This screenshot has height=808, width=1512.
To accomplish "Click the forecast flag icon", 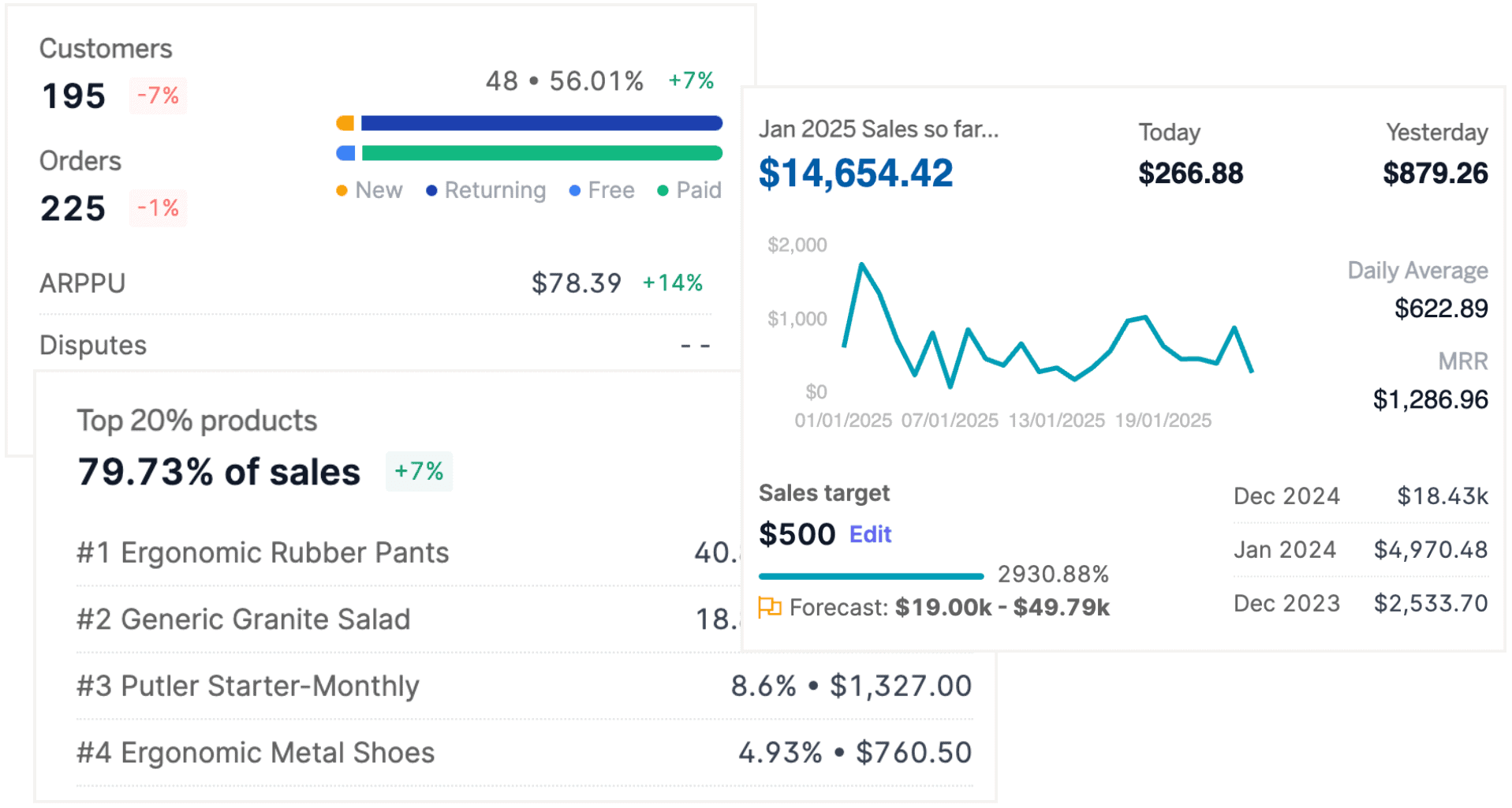I will (769, 607).
